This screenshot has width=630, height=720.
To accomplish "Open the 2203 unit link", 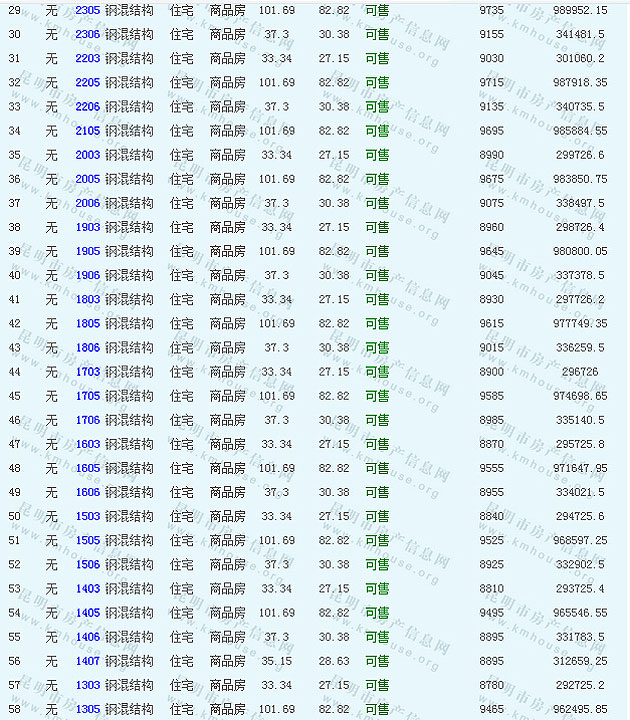I will (x=87, y=58).
